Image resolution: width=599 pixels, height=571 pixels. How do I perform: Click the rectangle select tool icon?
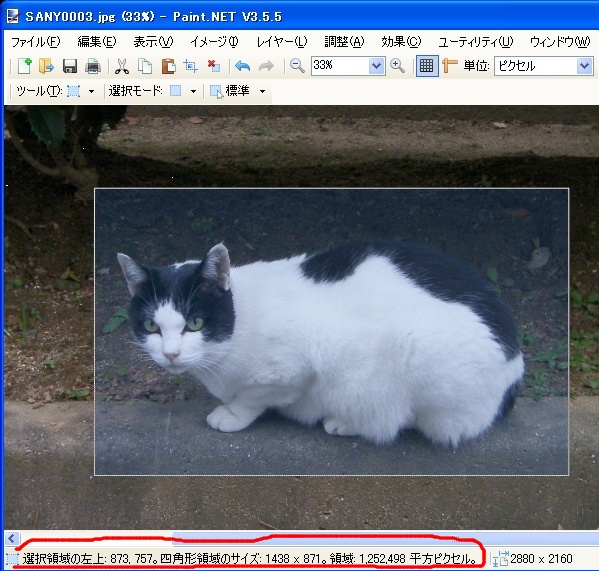(73, 91)
